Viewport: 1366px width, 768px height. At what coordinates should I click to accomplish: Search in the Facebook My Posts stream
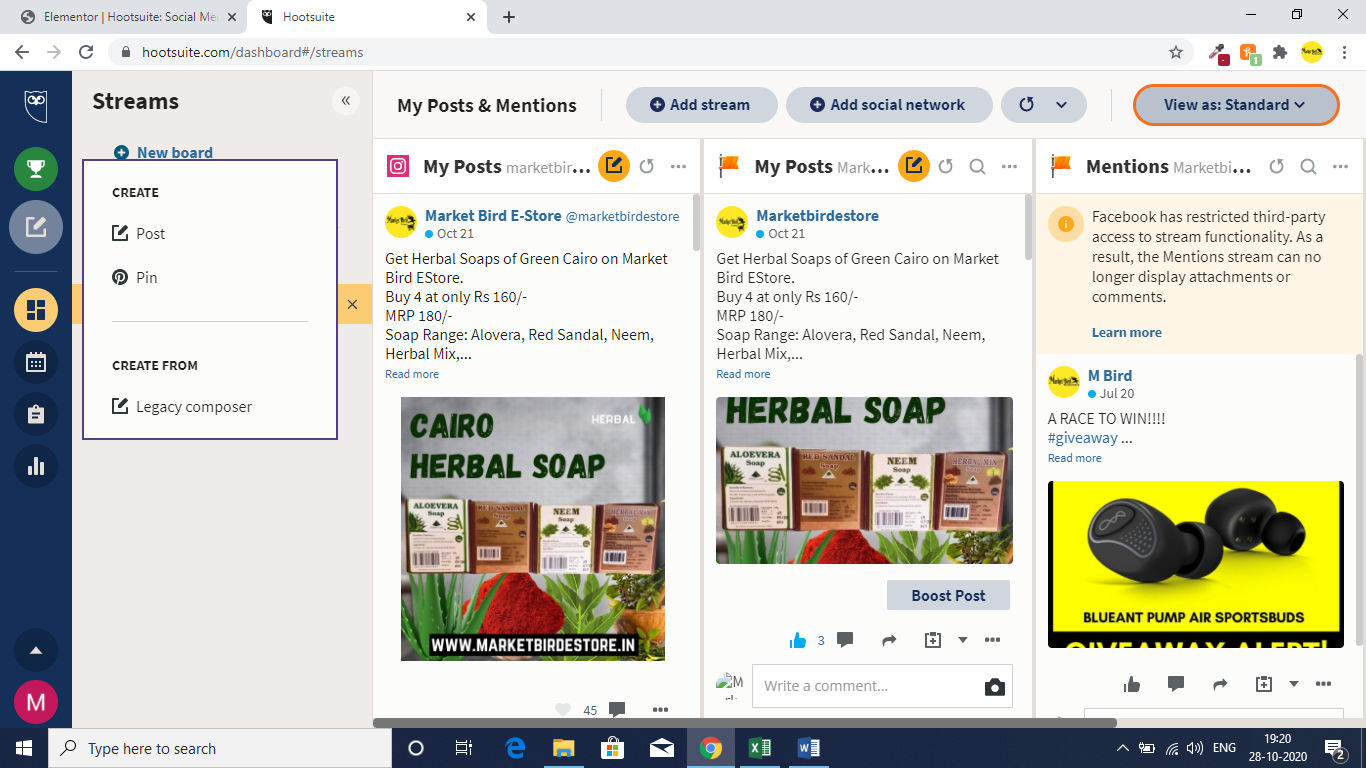[x=978, y=166]
